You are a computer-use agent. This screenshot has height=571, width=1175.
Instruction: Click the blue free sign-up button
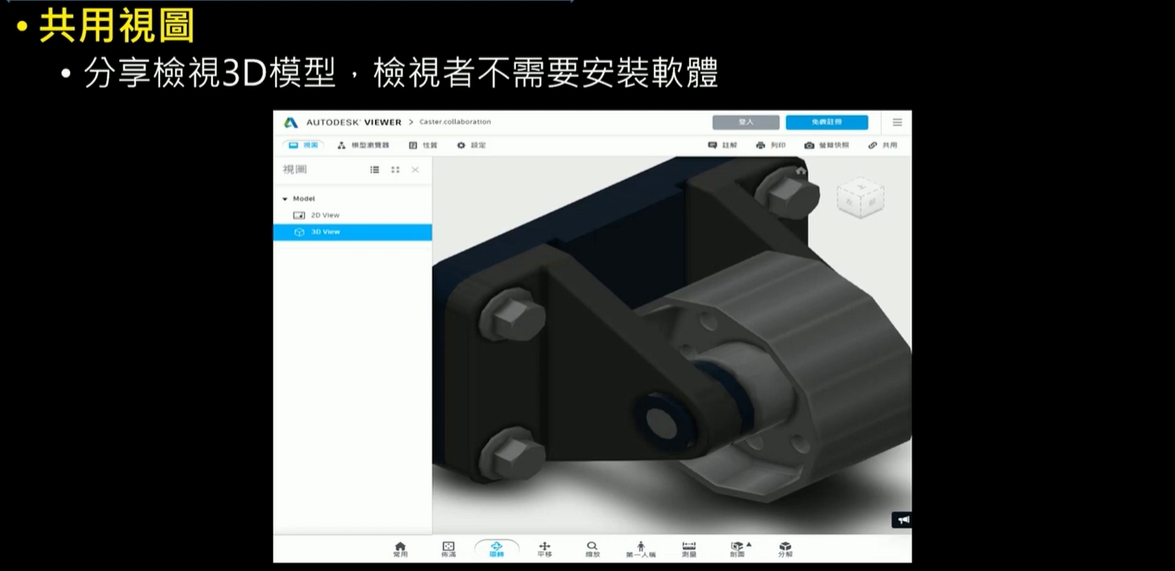pyautogui.click(x=826, y=122)
